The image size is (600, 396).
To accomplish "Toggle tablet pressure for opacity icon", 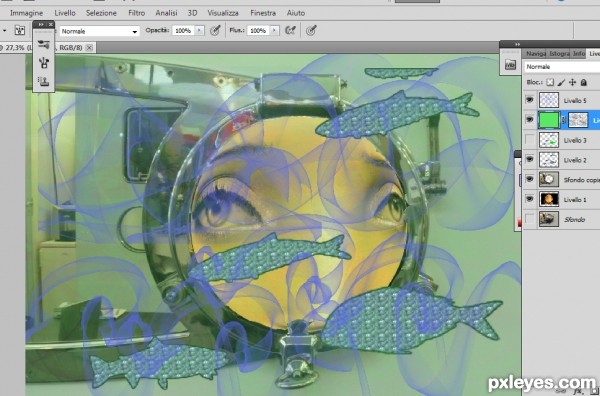I will 215,30.
